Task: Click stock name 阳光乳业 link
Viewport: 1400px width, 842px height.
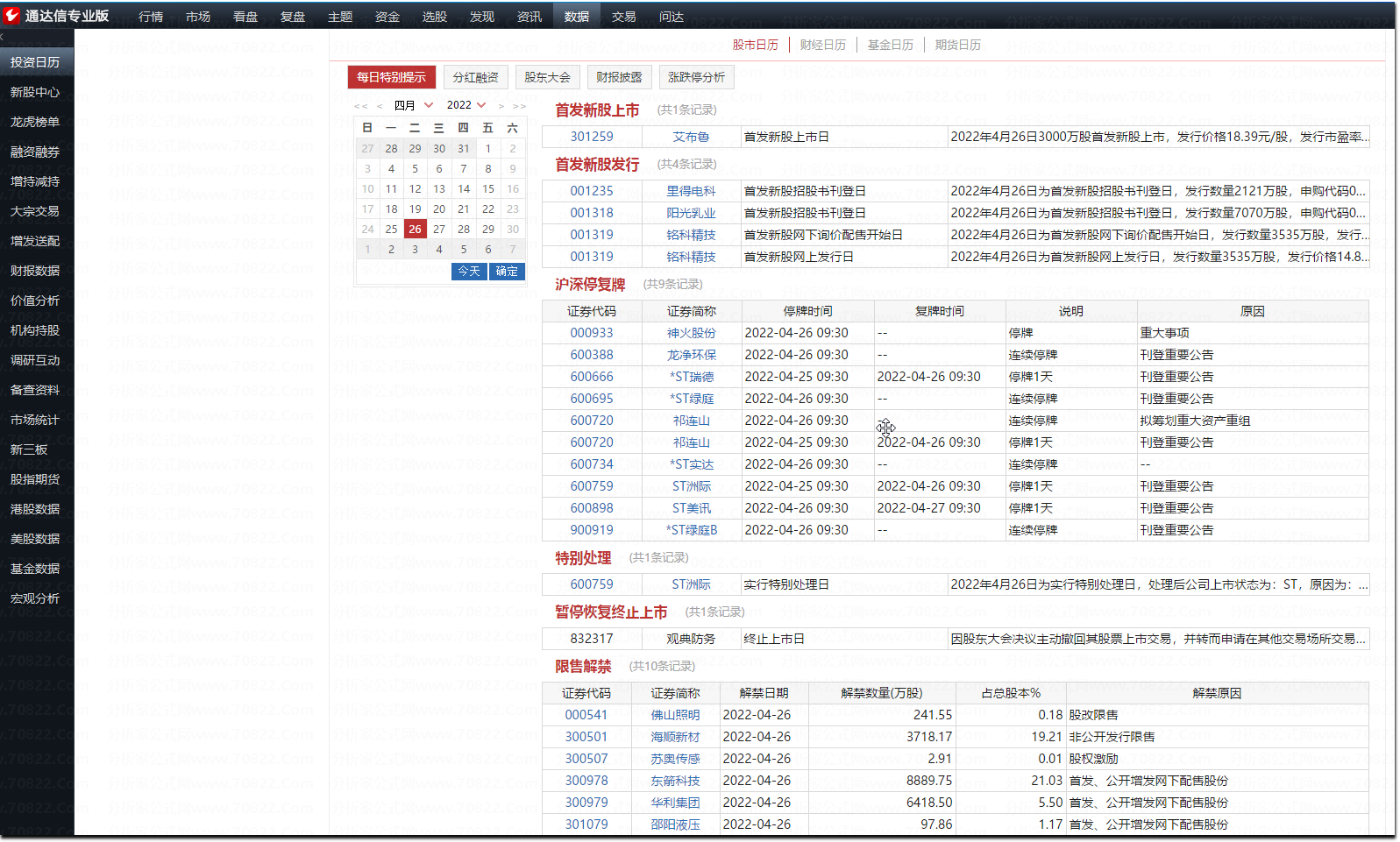Action: point(692,213)
